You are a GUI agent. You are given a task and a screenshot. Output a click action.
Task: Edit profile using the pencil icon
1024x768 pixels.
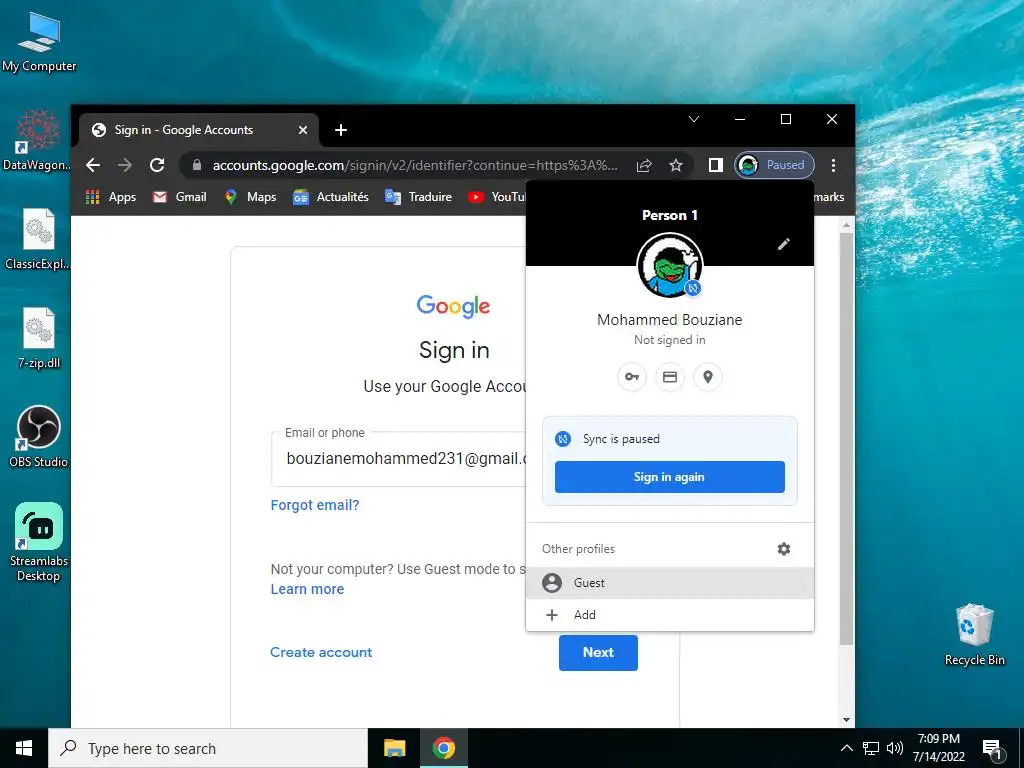784,244
